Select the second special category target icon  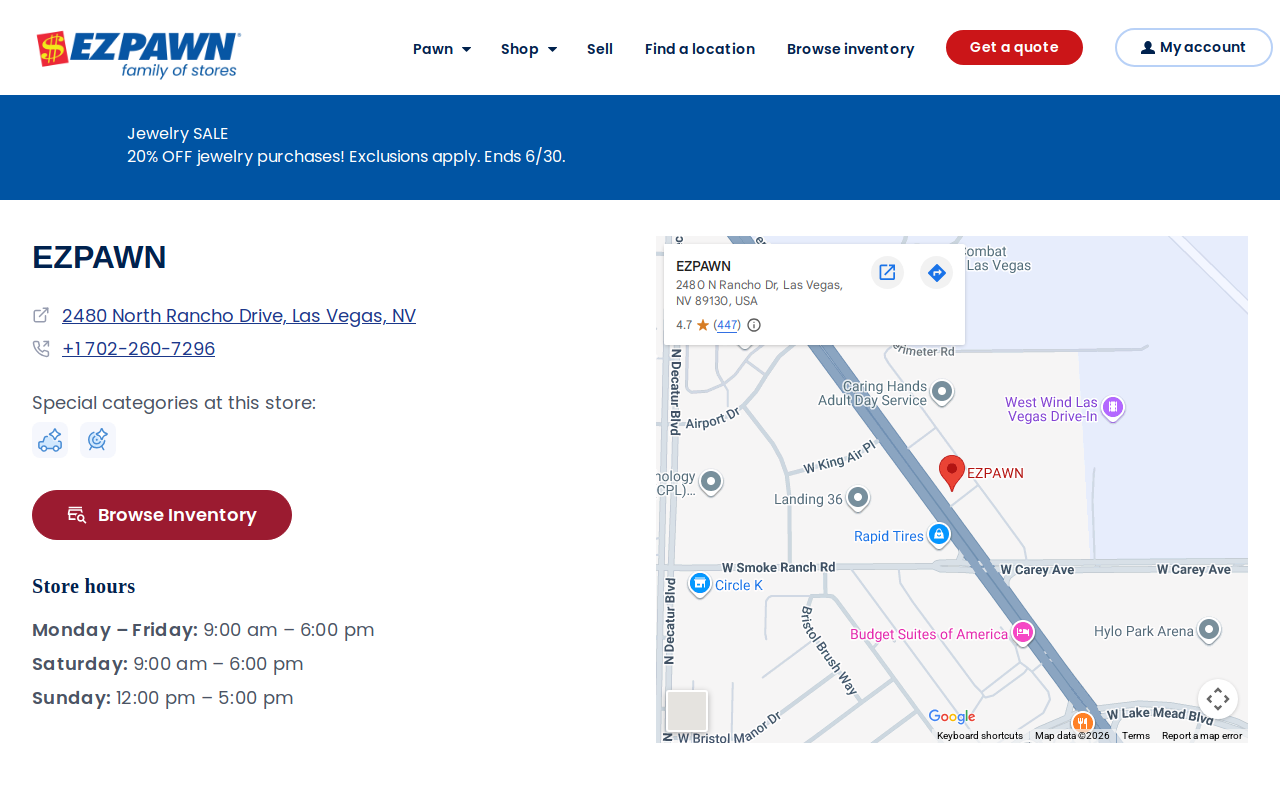[98, 440]
